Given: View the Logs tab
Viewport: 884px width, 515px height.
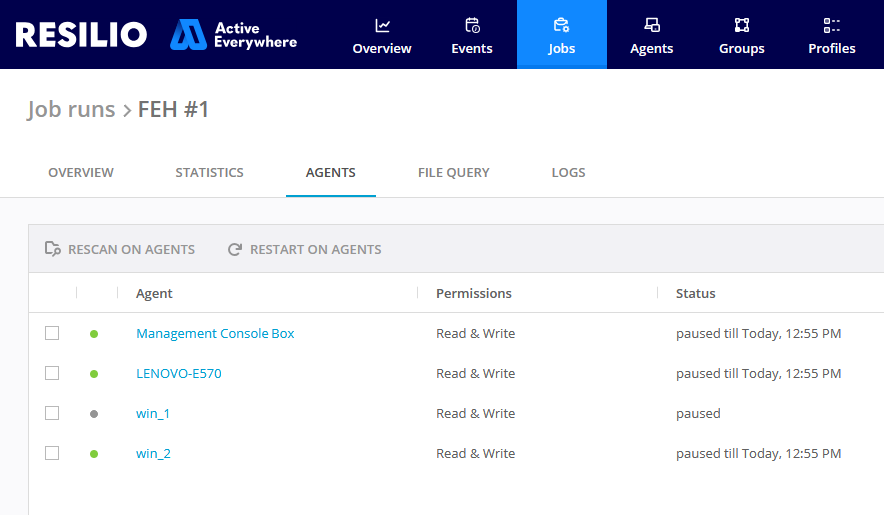Looking at the screenshot, I should 568,172.
